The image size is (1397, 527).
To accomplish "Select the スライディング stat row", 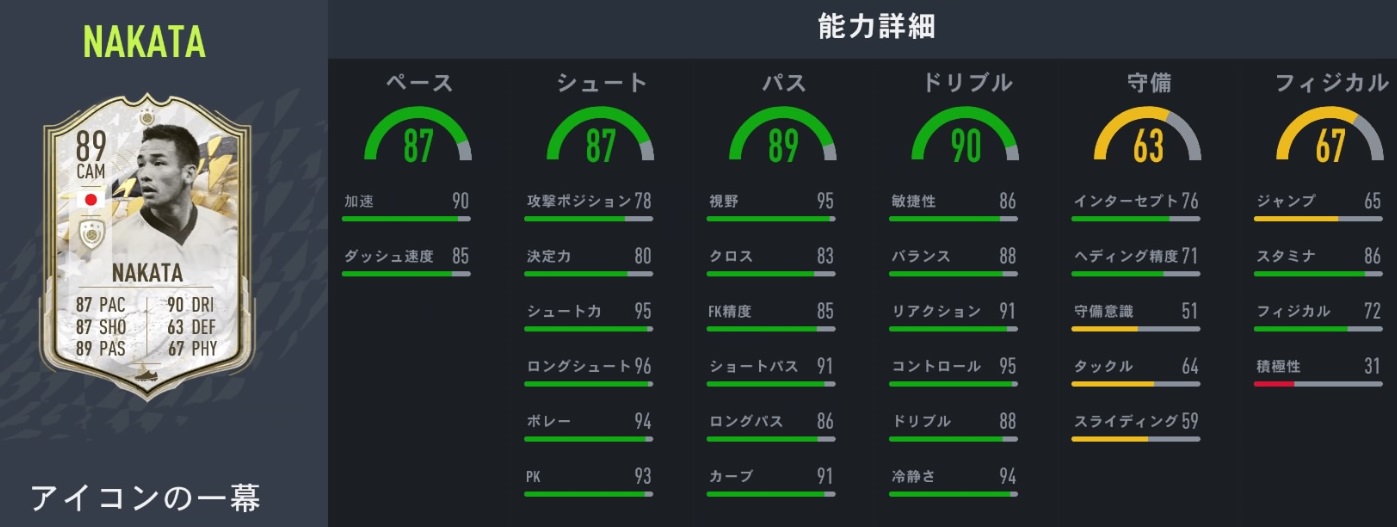I will [x=1135, y=422].
